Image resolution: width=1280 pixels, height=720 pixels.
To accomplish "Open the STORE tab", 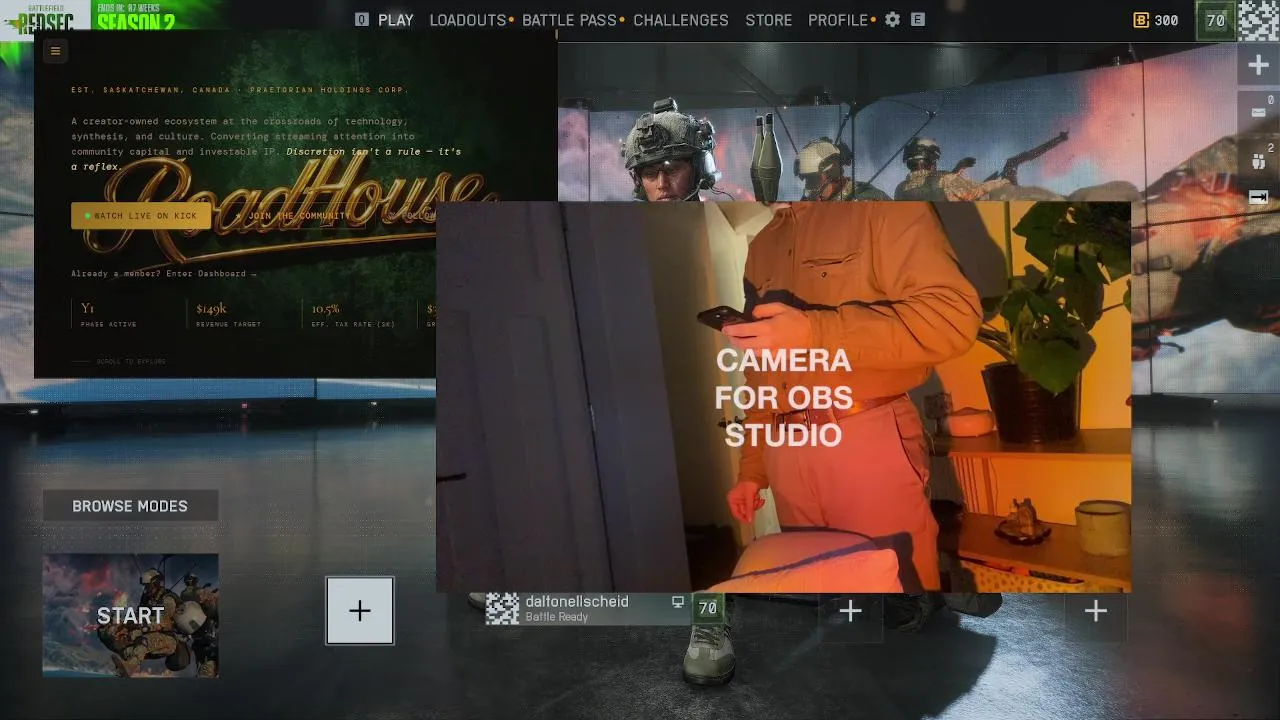I will (769, 20).
